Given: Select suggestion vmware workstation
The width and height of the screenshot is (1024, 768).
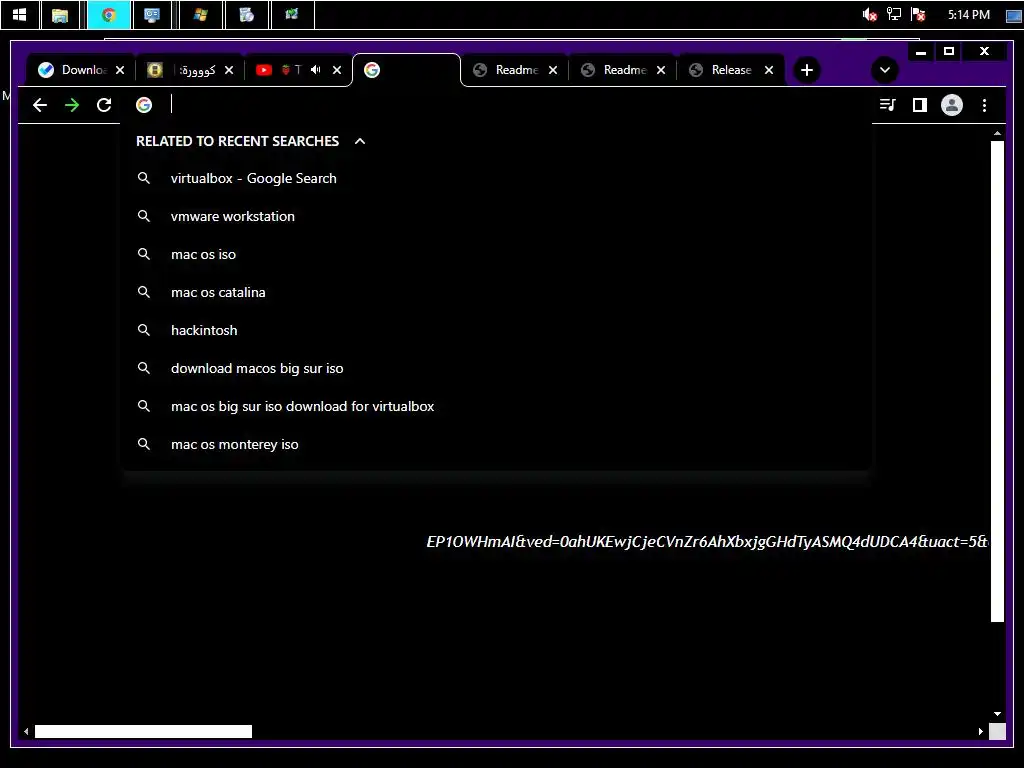Looking at the screenshot, I should coord(496,216).
